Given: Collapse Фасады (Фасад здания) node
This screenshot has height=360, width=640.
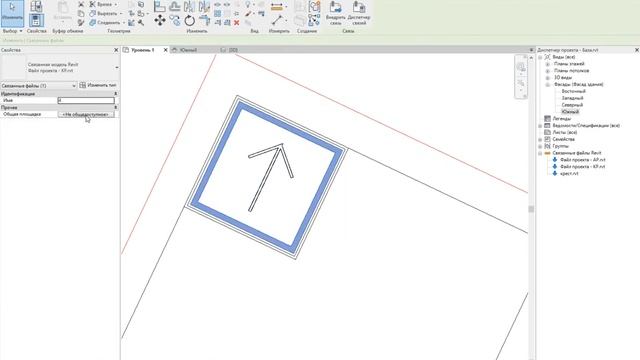Looking at the screenshot, I should [x=548, y=84].
